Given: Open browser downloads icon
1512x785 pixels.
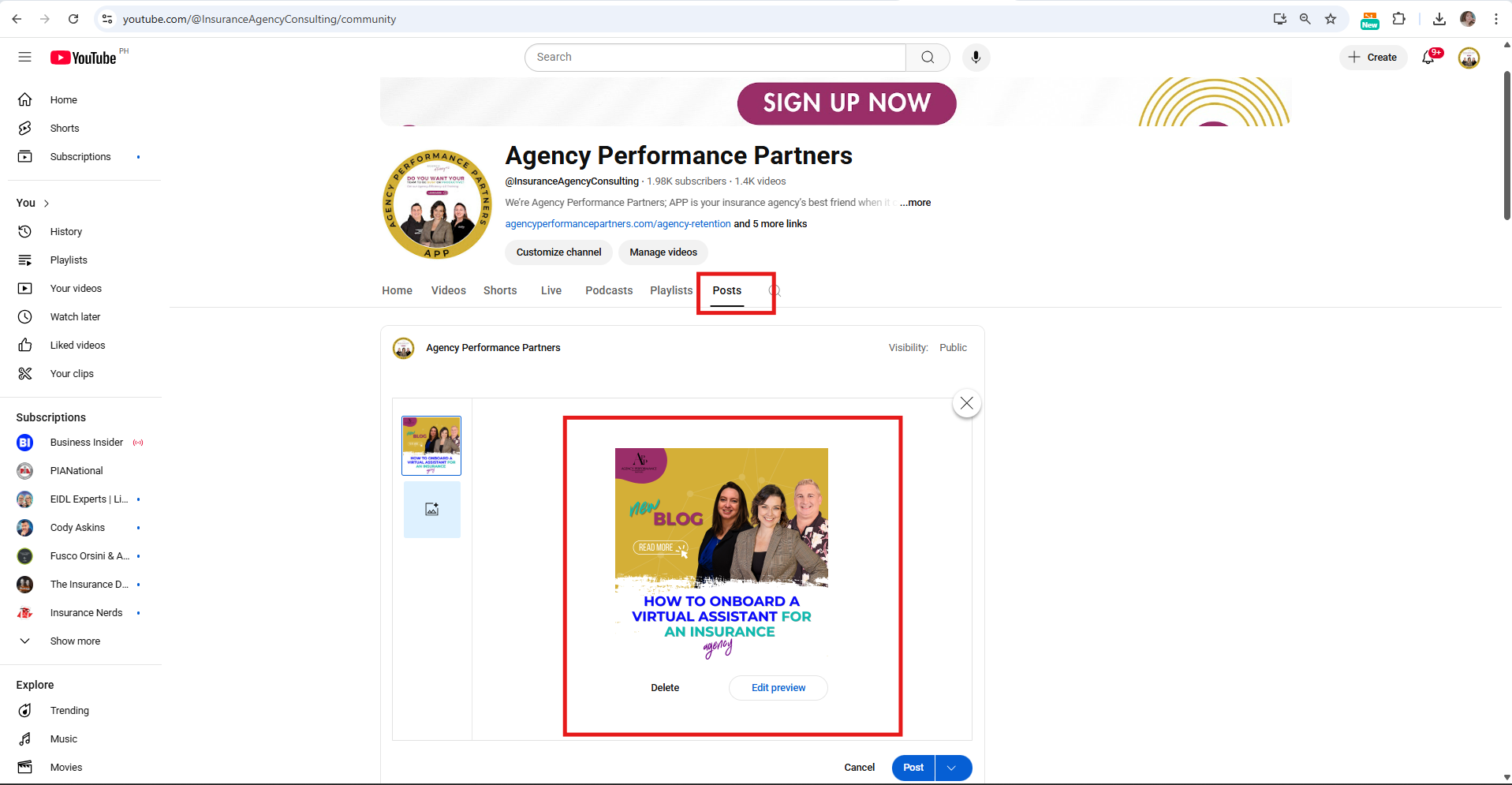Looking at the screenshot, I should (x=1439, y=19).
